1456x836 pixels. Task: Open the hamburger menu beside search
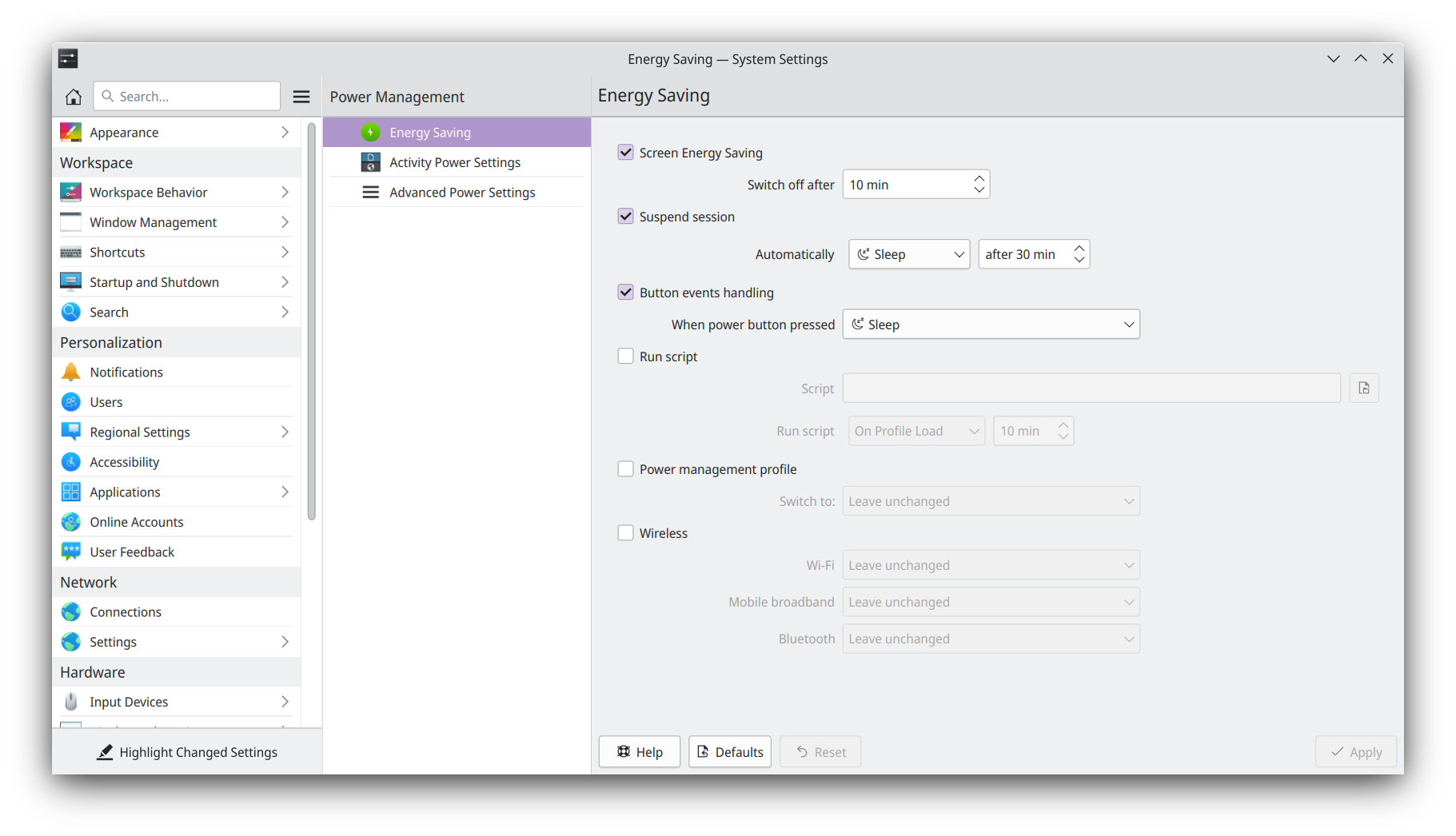click(x=301, y=97)
